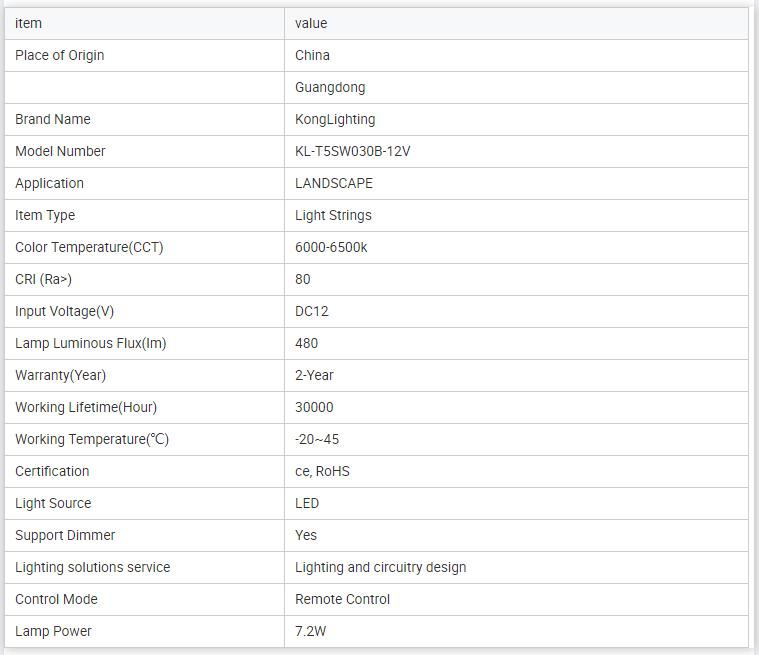Click the '30000' working lifetime value
The height and width of the screenshot is (655, 759).
pos(314,407)
